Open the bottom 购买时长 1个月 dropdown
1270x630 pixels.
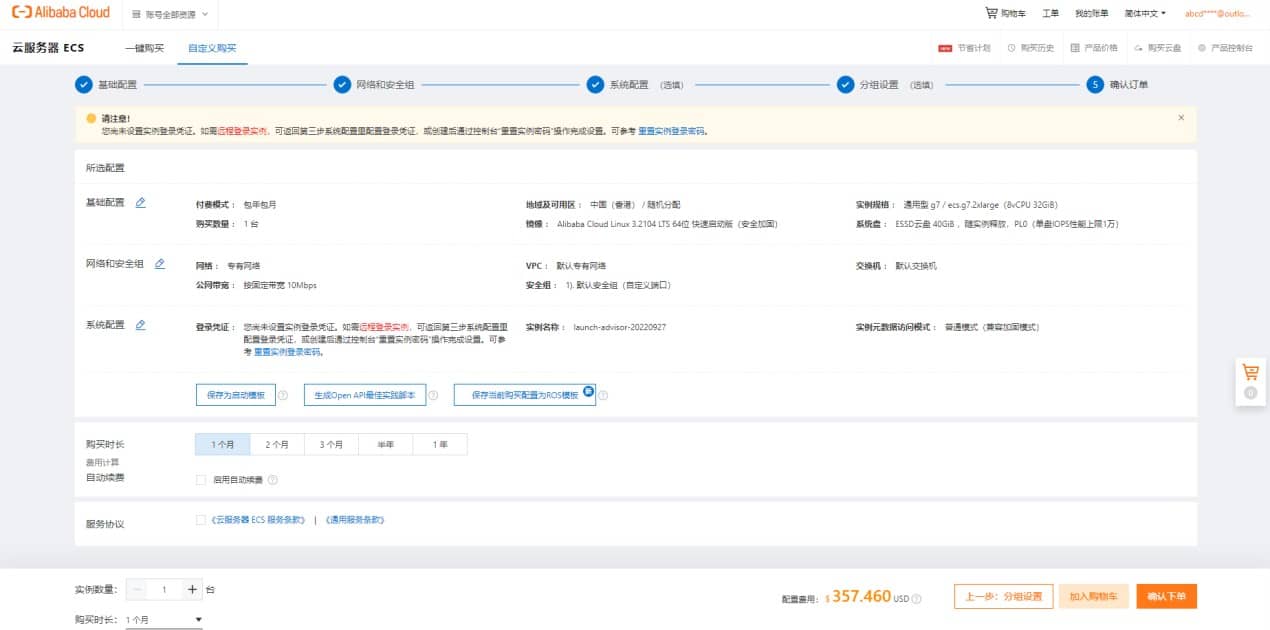point(164,620)
